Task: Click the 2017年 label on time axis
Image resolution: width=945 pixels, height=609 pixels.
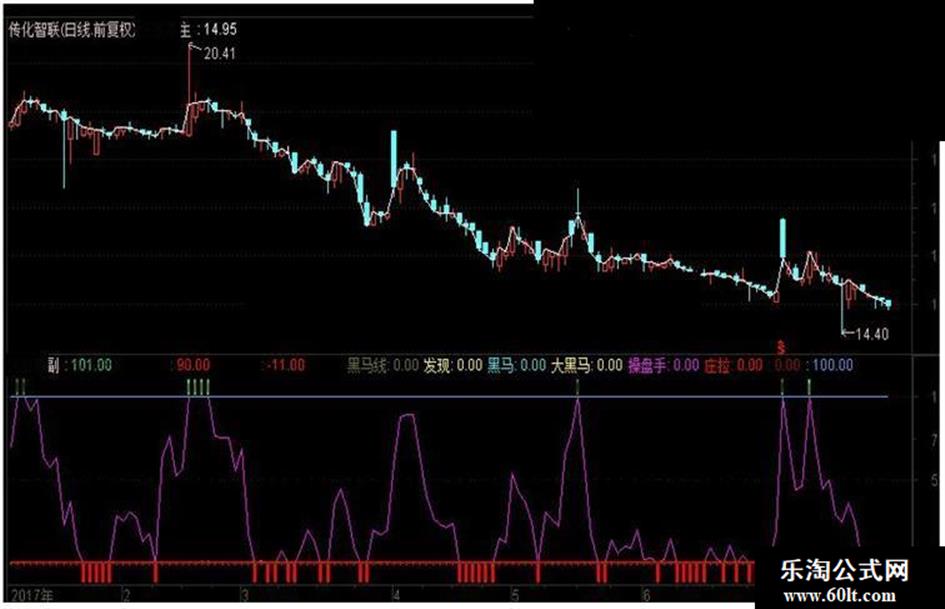Action: 31,595
